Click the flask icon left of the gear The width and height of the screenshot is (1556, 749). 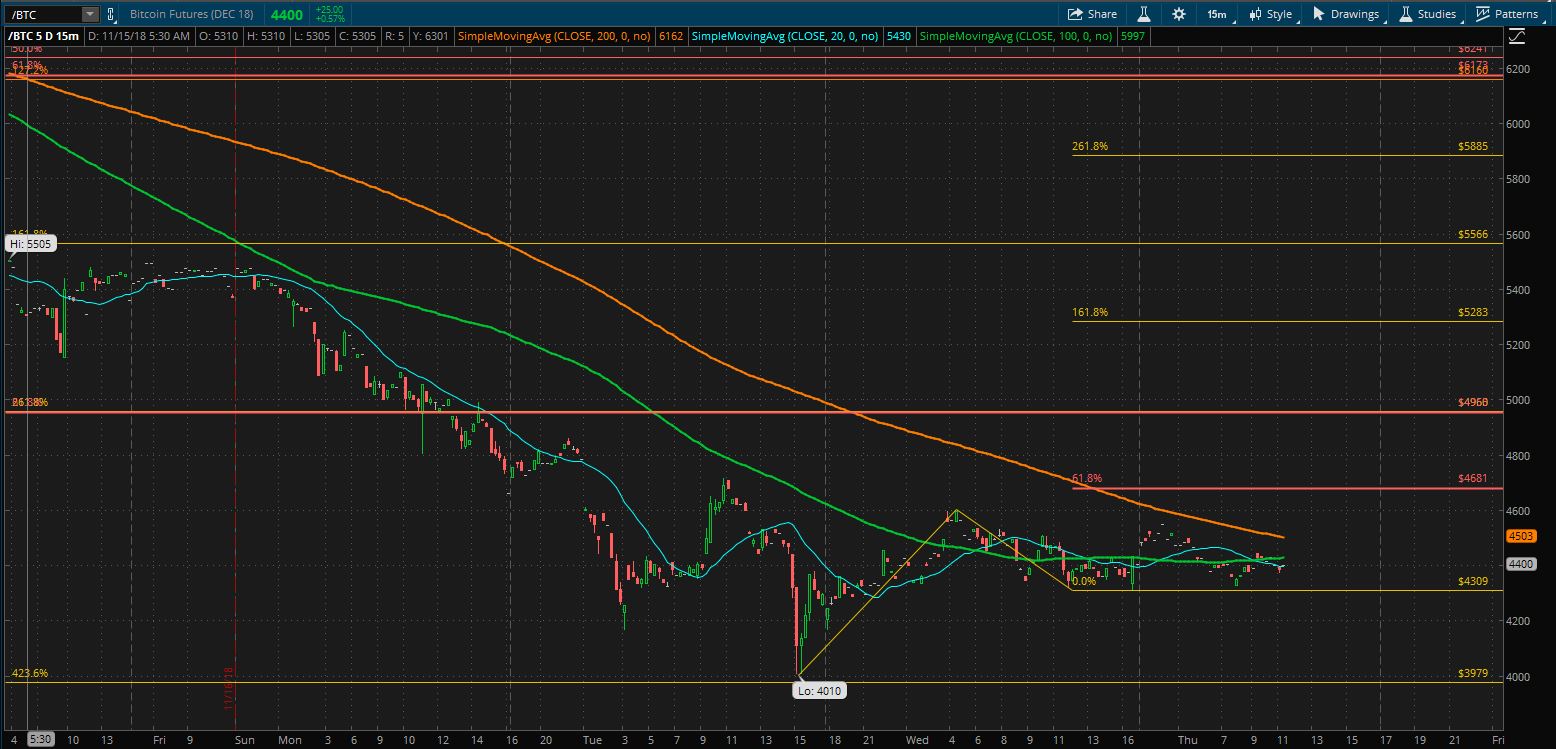1146,13
